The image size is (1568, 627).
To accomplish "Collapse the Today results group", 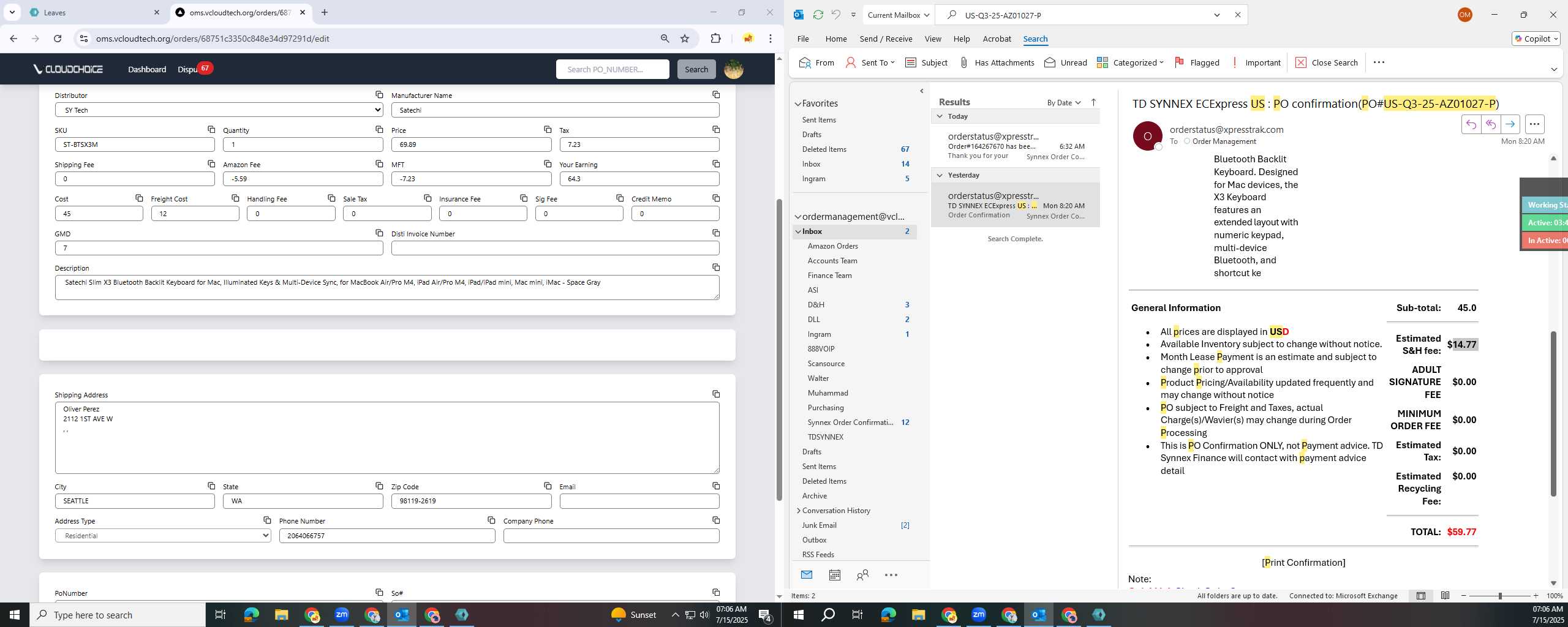I will 940,116.
